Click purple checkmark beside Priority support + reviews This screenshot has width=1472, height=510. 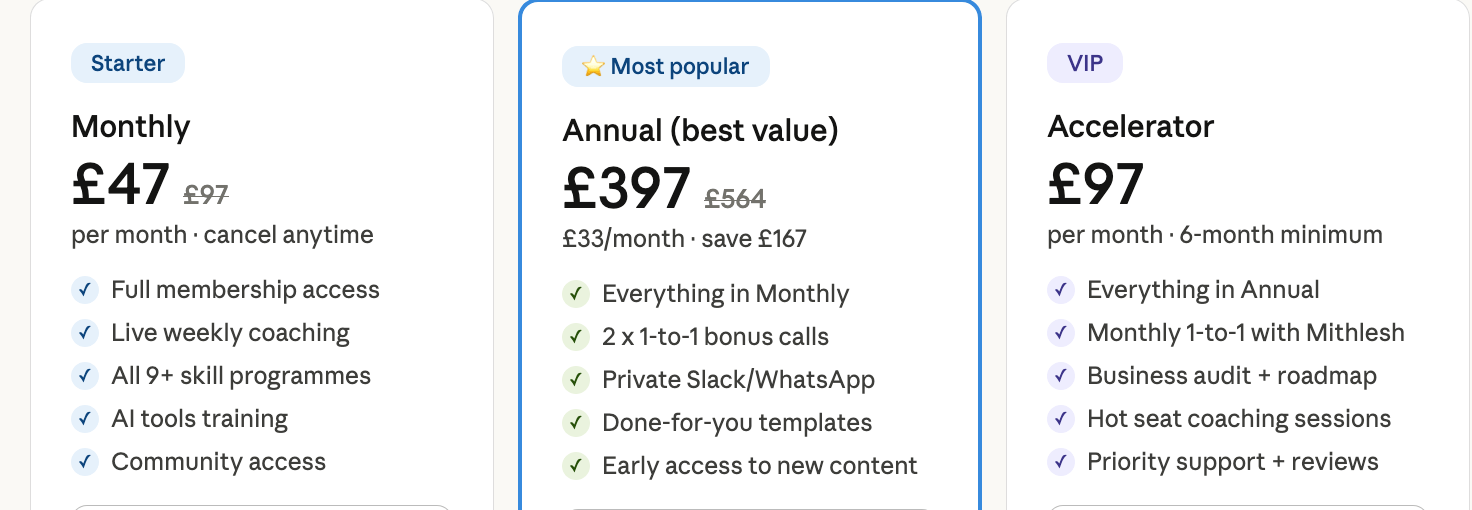click(1060, 462)
